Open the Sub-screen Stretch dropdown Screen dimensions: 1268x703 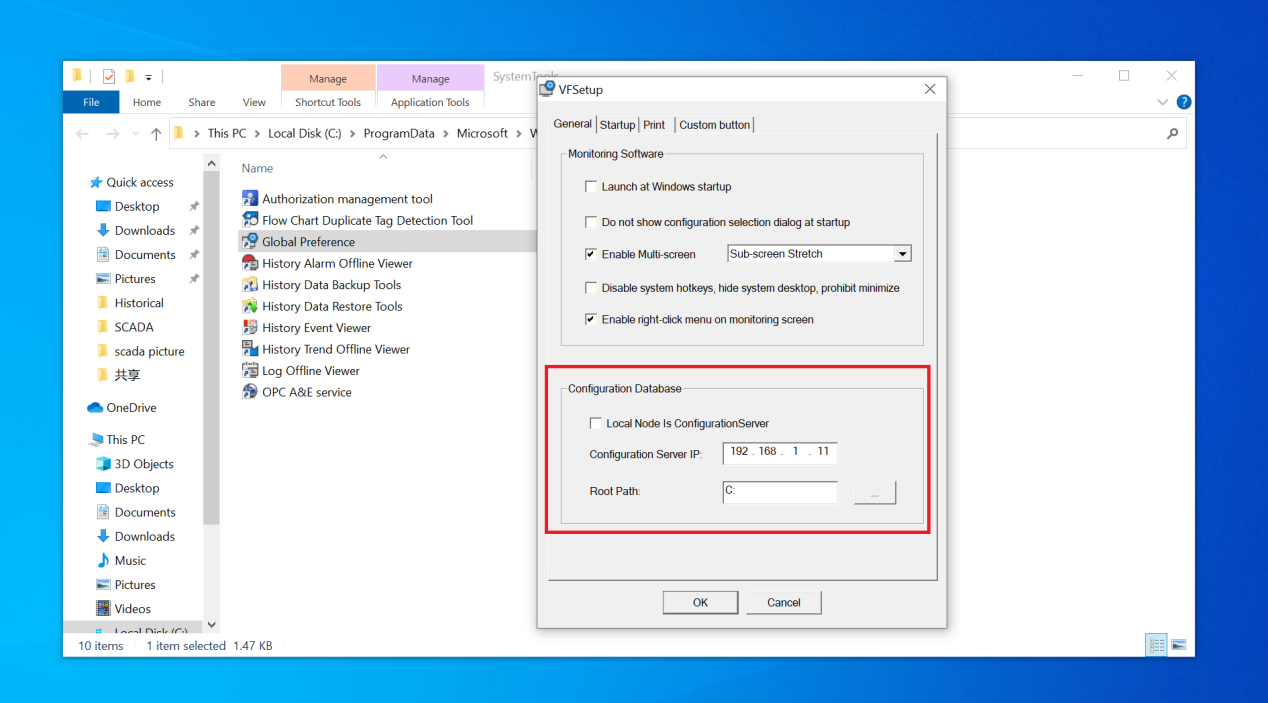pos(902,254)
